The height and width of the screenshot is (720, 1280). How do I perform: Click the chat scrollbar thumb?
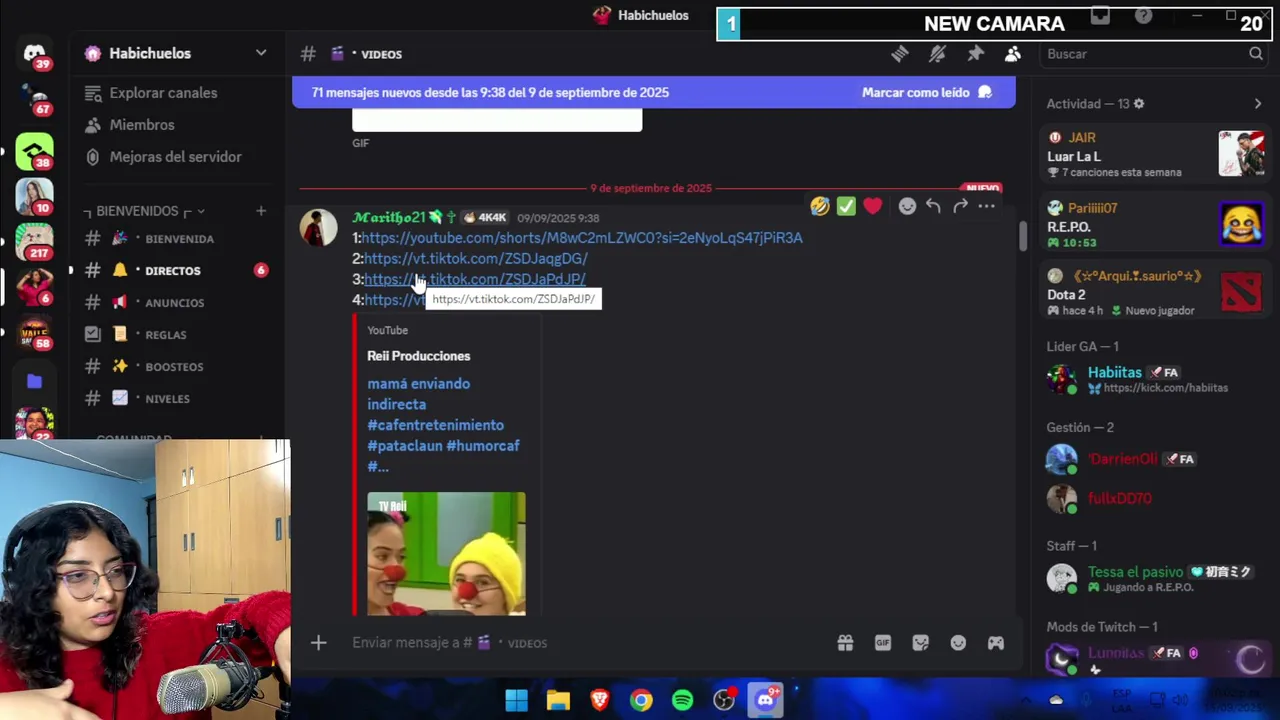(x=1022, y=236)
